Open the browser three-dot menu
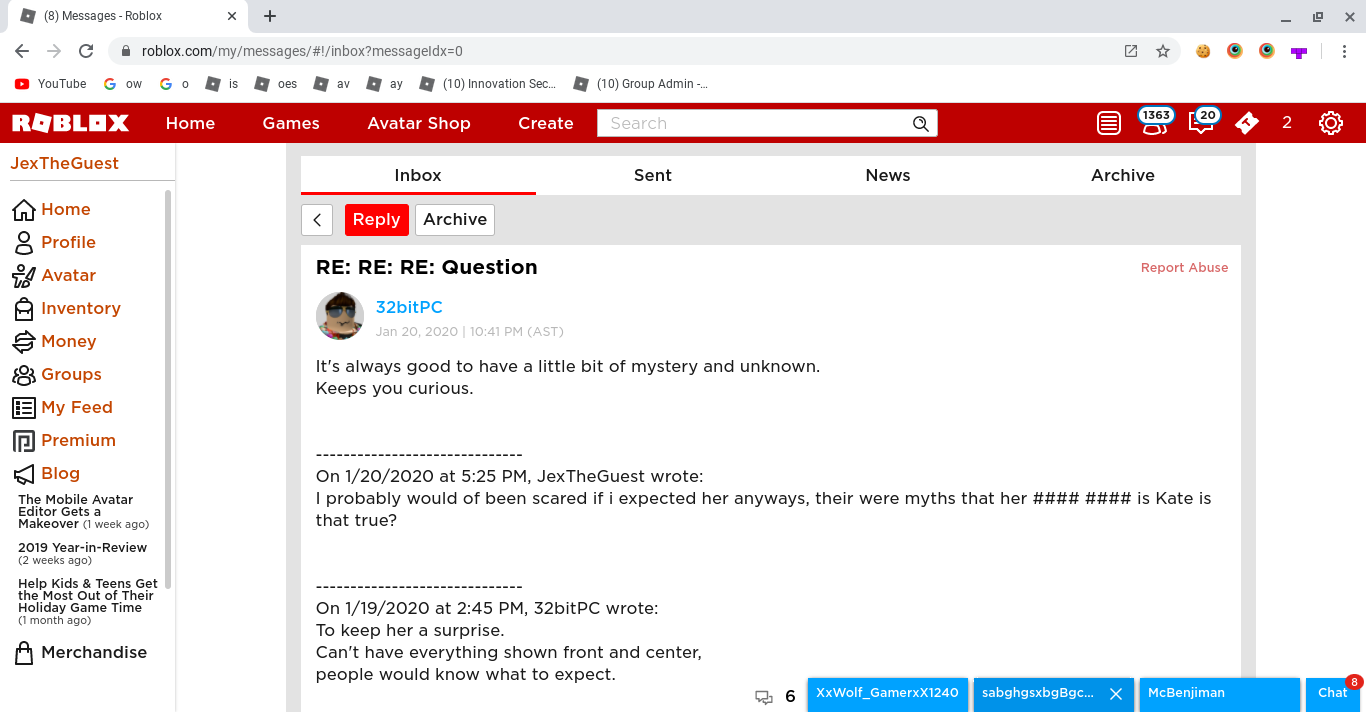1366x712 pixels. [1344, 51]
